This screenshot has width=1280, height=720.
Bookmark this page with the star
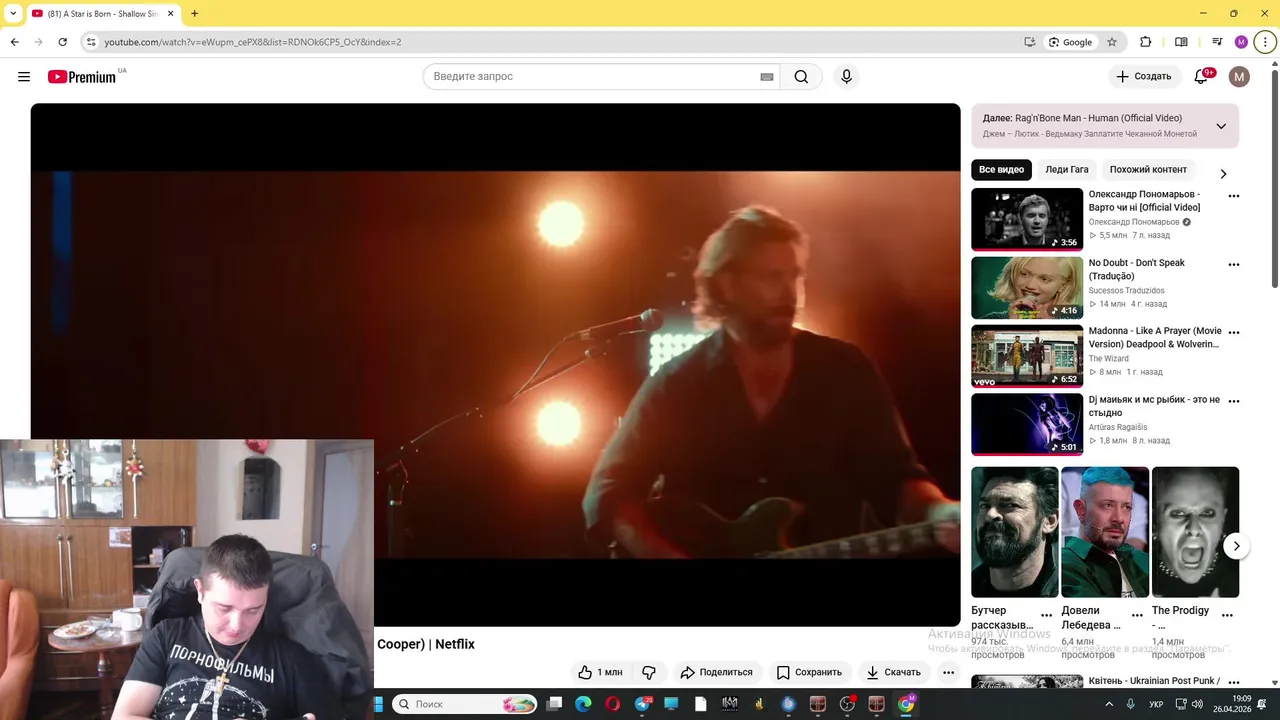(x=1111, y=42)
